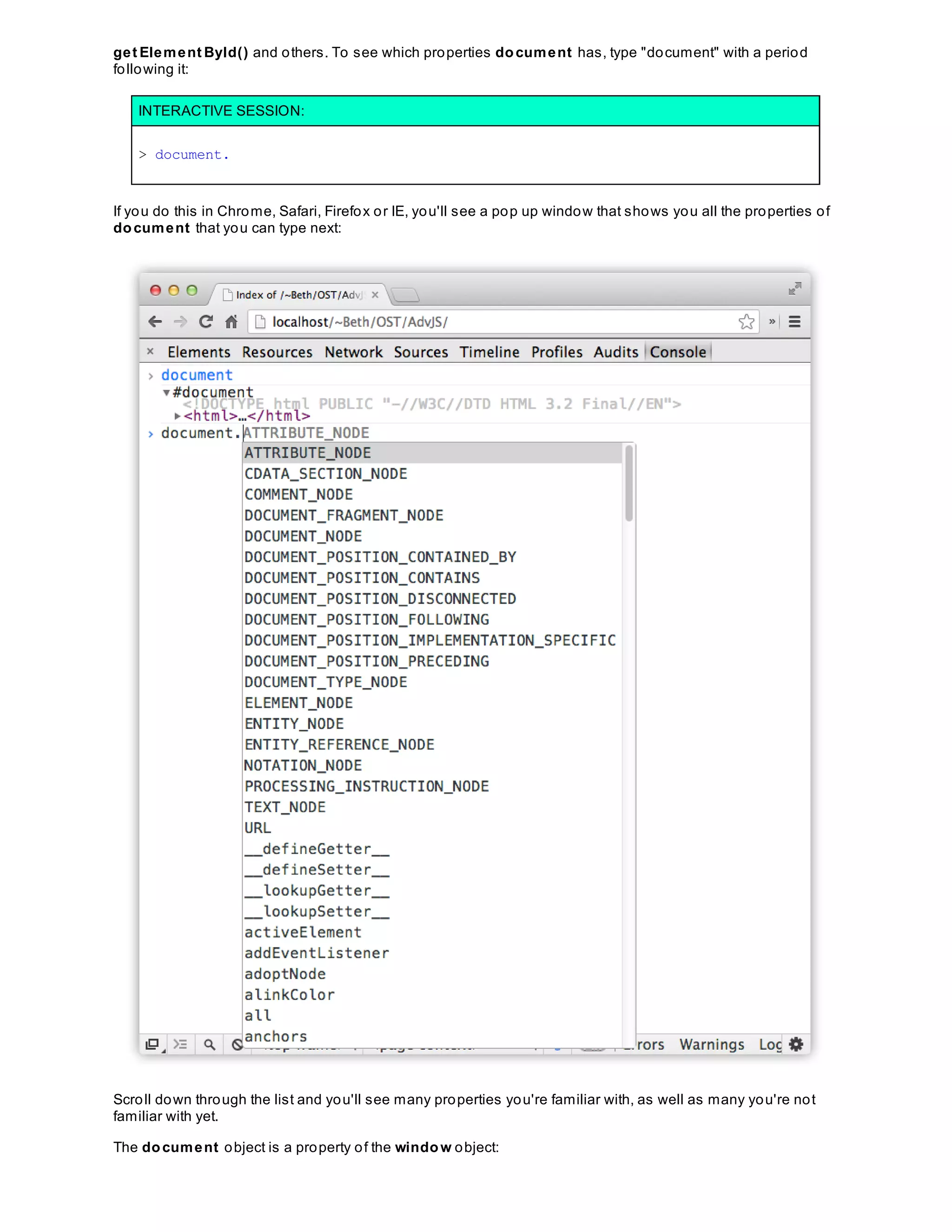Toggle fullscreen with the expand arrows
This screenshot has width=952, height=1232.
pos(794,289)
